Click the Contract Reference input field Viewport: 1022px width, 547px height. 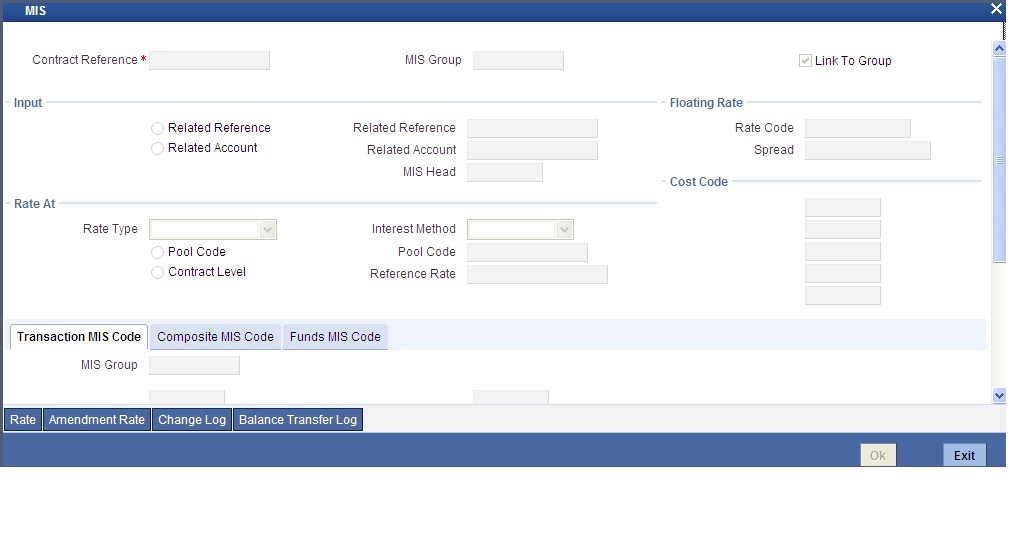(x=209, y=61)
